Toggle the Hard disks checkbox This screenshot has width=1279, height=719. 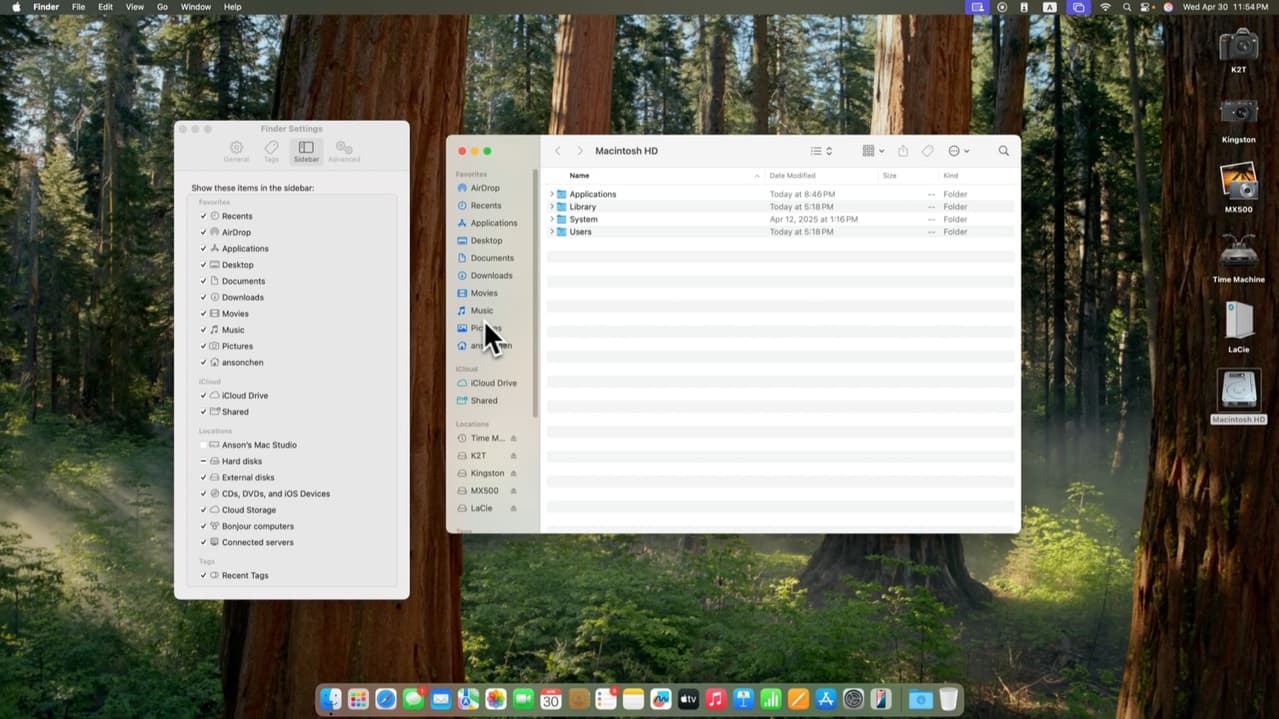coord(204,461)
